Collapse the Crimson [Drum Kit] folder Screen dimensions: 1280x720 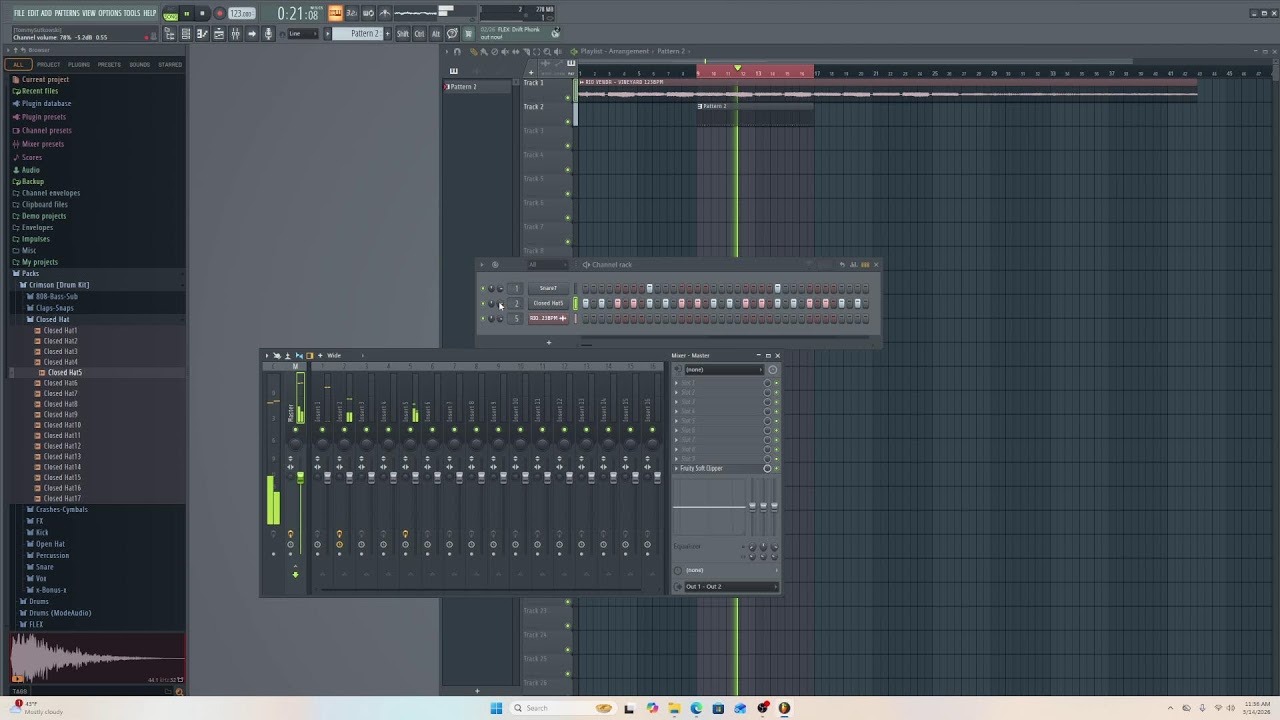58,285
